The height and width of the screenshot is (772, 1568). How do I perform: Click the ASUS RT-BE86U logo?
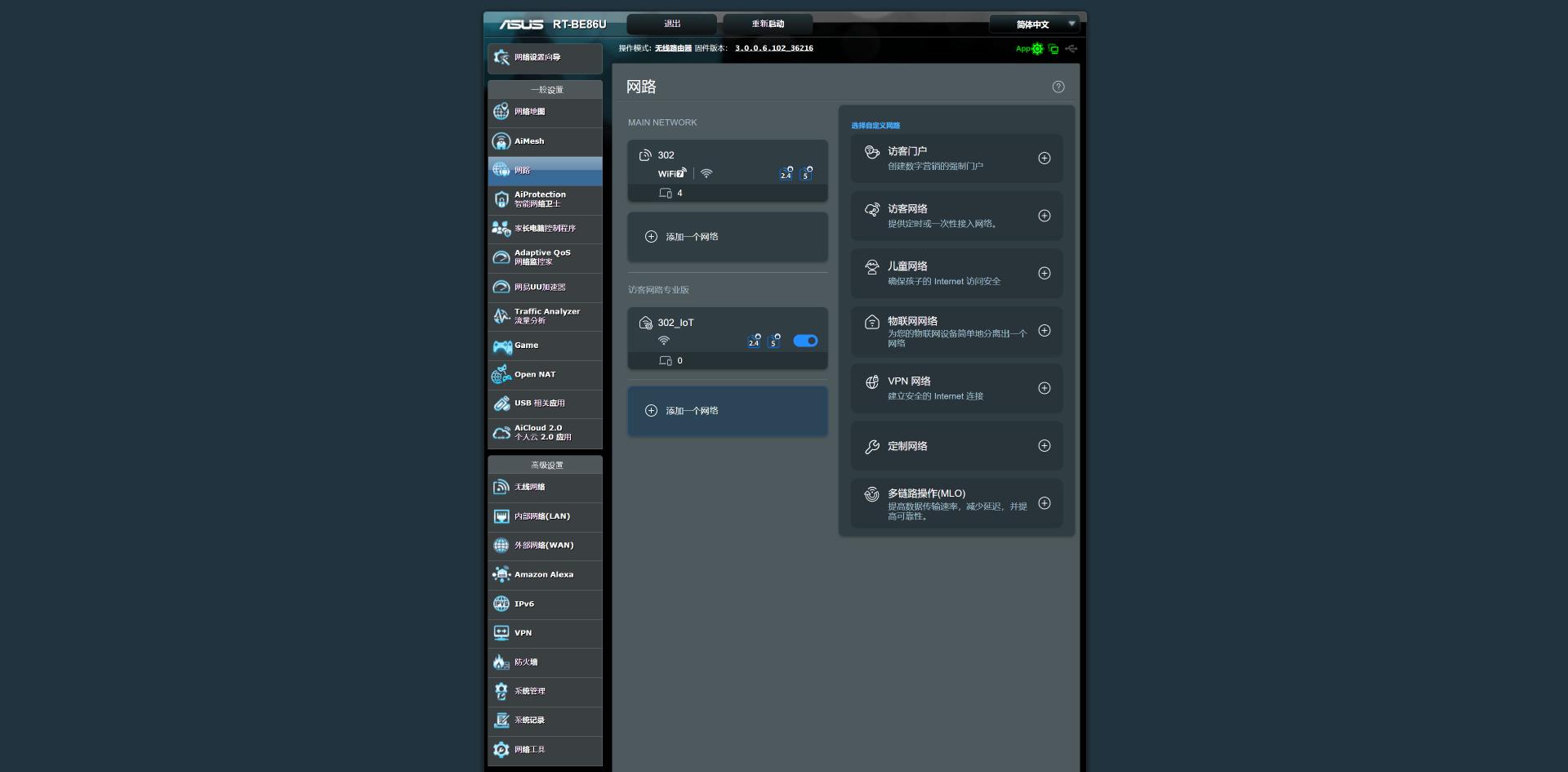[553, 25]
